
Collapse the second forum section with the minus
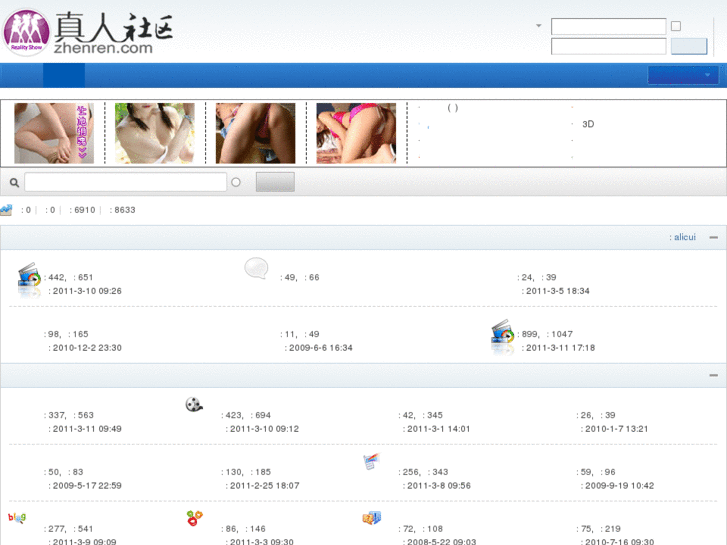click(x=714, y=375)
